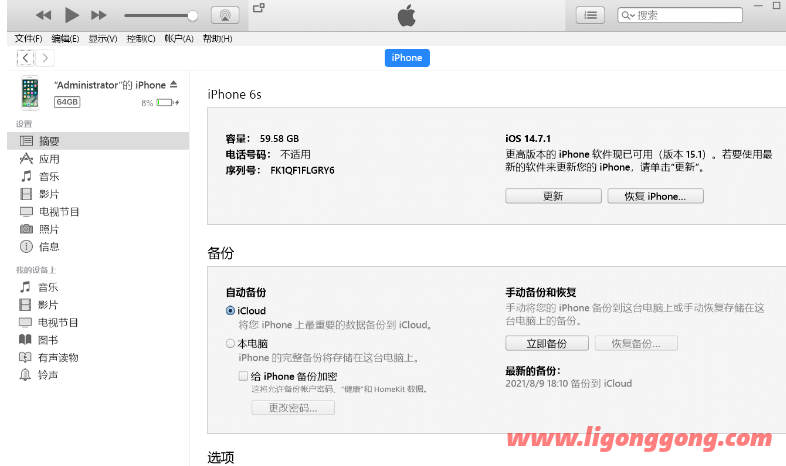This screenshot has height=466, width=786.
Task: Open the list view button
Action: [x=591, y=15]
